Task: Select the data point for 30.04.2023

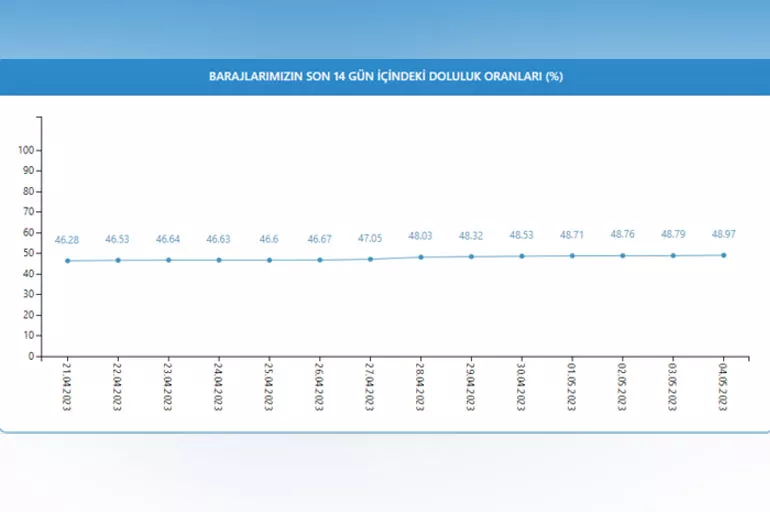Action: (x=522, y=256)
